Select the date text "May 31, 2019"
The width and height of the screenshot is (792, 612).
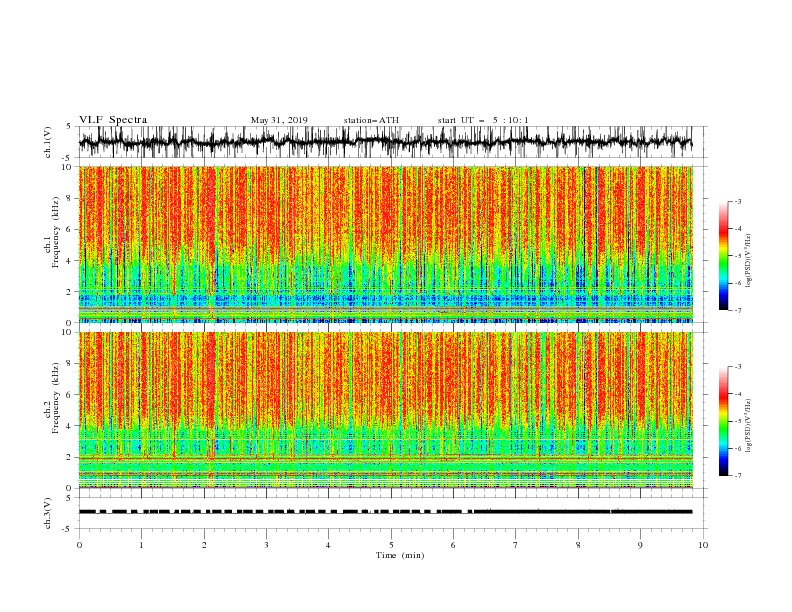pos(279,120)
